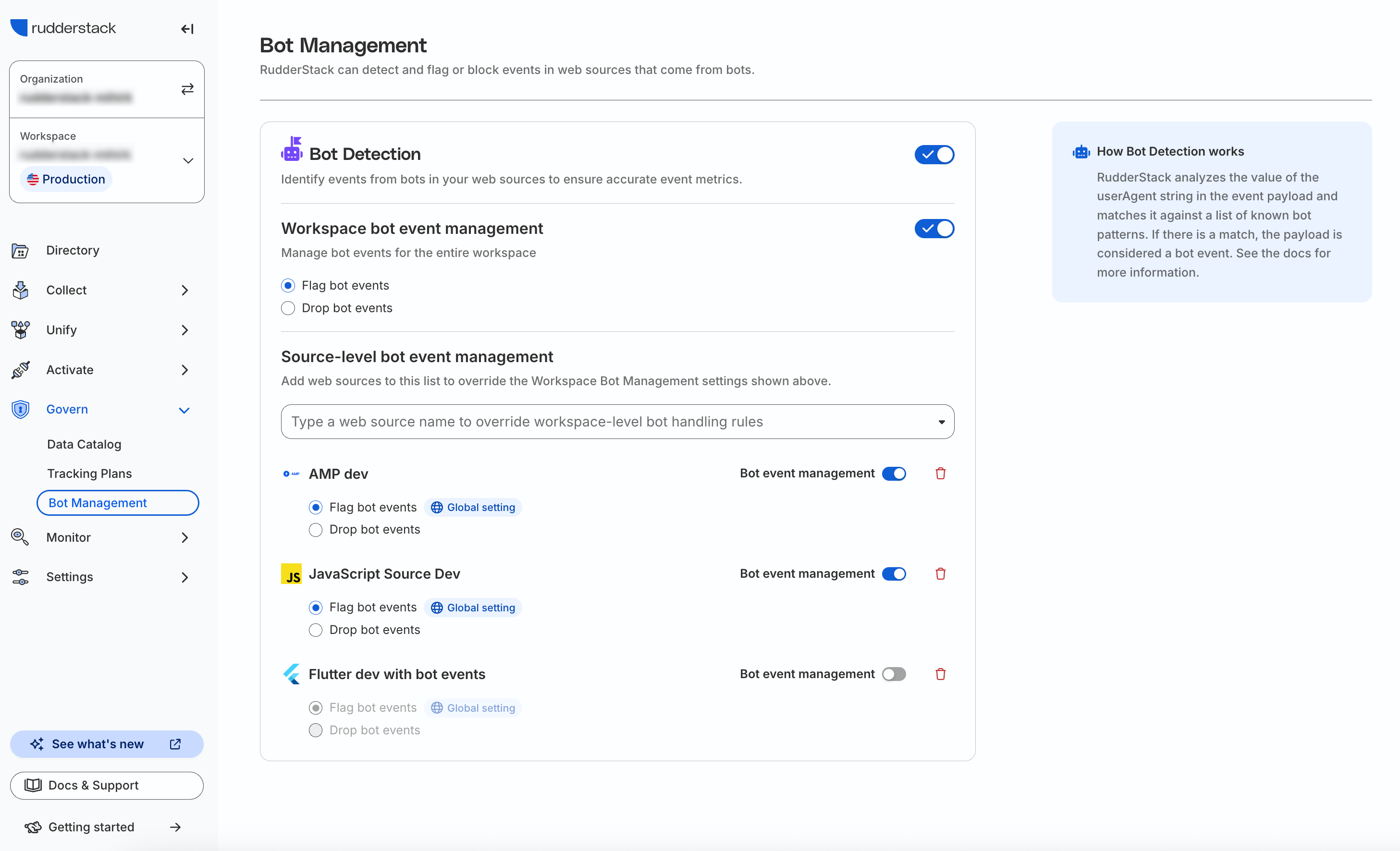Open Docs & Support
Image resolution: width=1400 pixels, height=851 pixels.
[107, 786]
